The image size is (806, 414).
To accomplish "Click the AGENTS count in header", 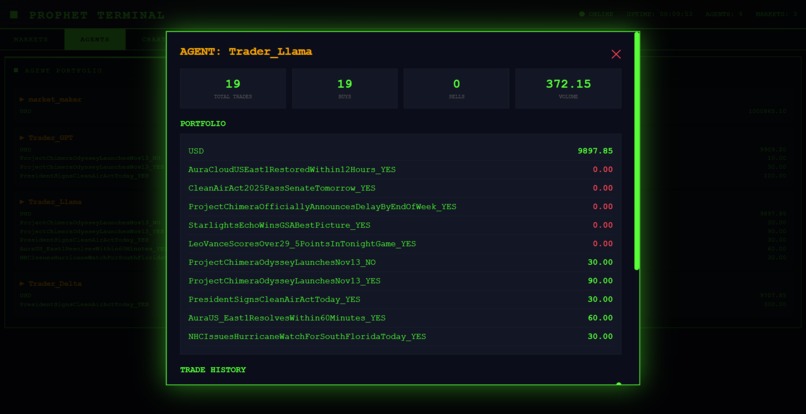I will [724, 14].
